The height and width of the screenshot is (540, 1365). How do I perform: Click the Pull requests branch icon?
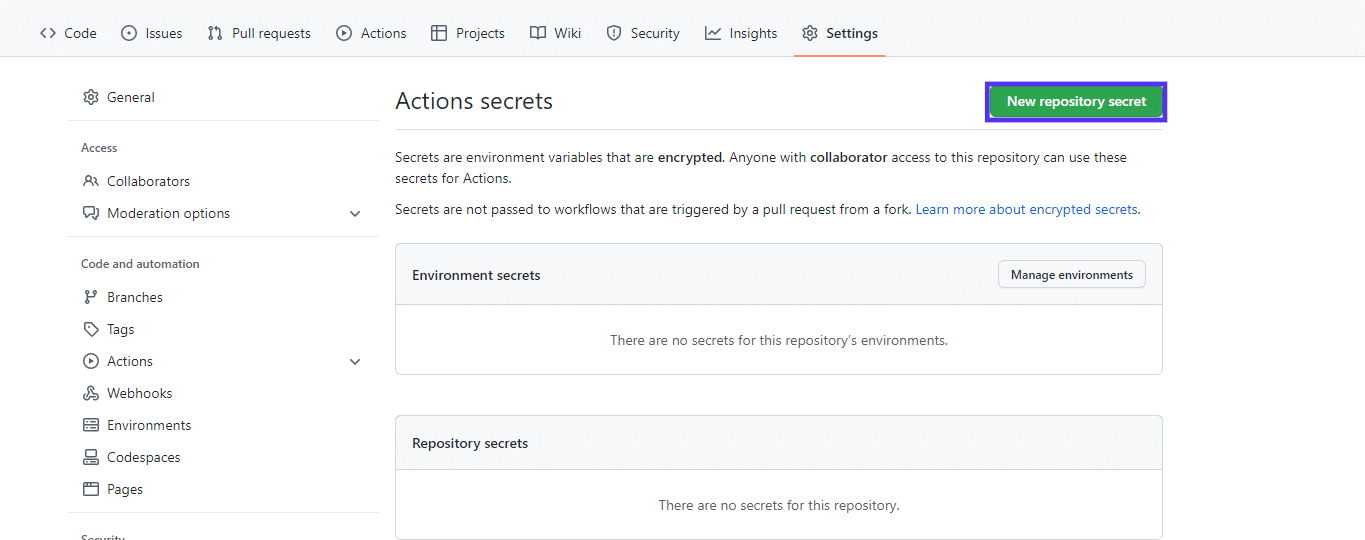coord(215,33)
